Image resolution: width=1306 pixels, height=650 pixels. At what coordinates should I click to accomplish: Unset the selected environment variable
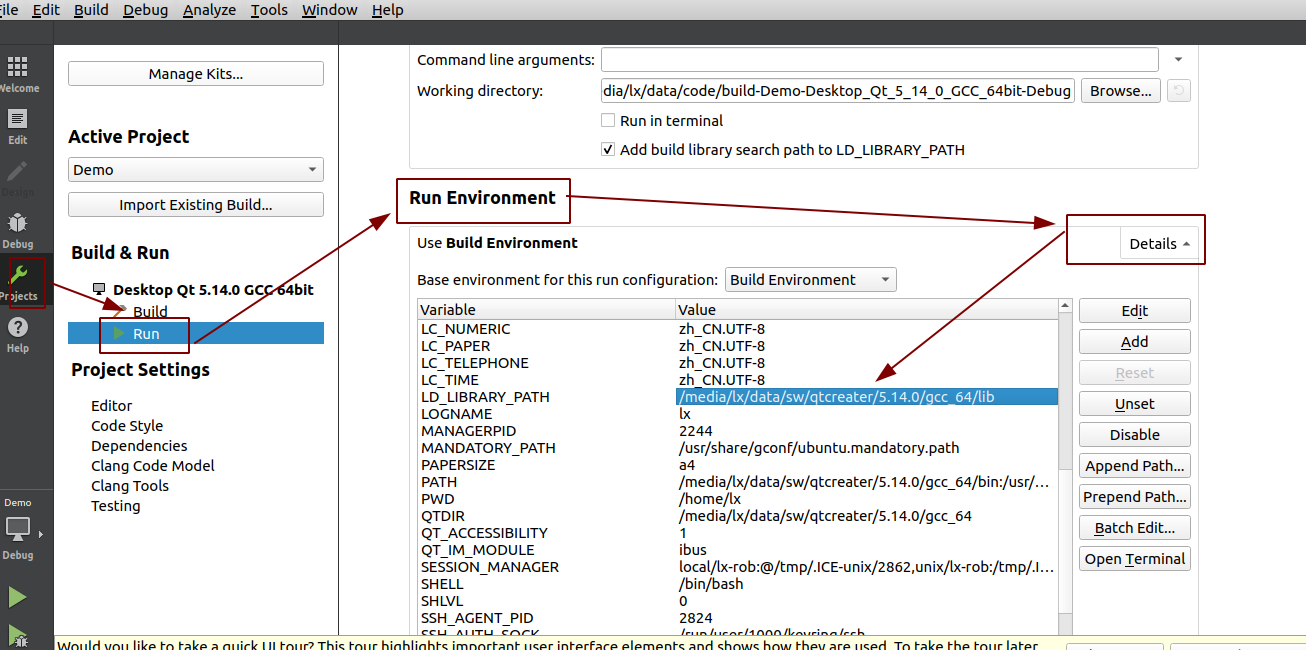(1135, 404)
